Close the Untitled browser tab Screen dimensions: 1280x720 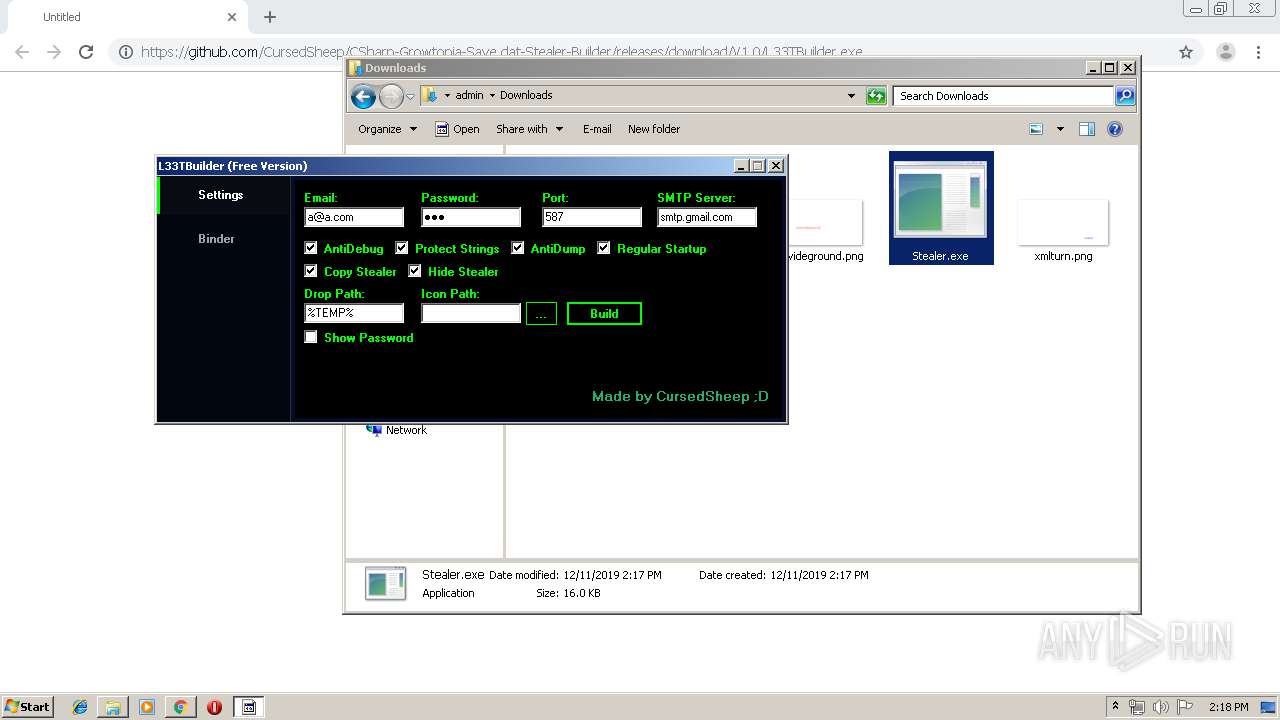click(232, 17)
